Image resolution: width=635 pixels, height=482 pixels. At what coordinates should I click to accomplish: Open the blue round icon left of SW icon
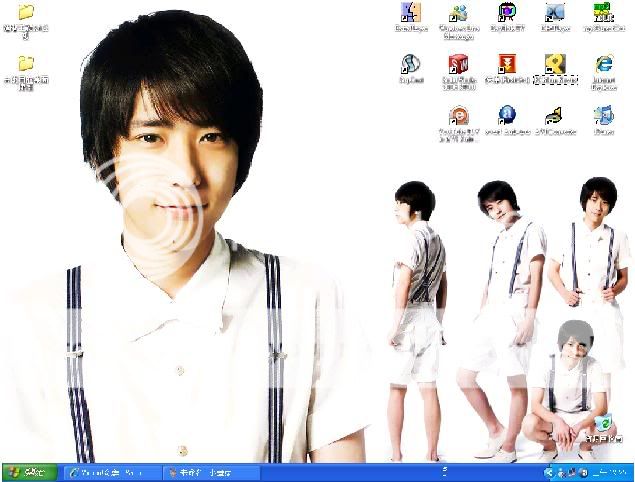[410, 66]
